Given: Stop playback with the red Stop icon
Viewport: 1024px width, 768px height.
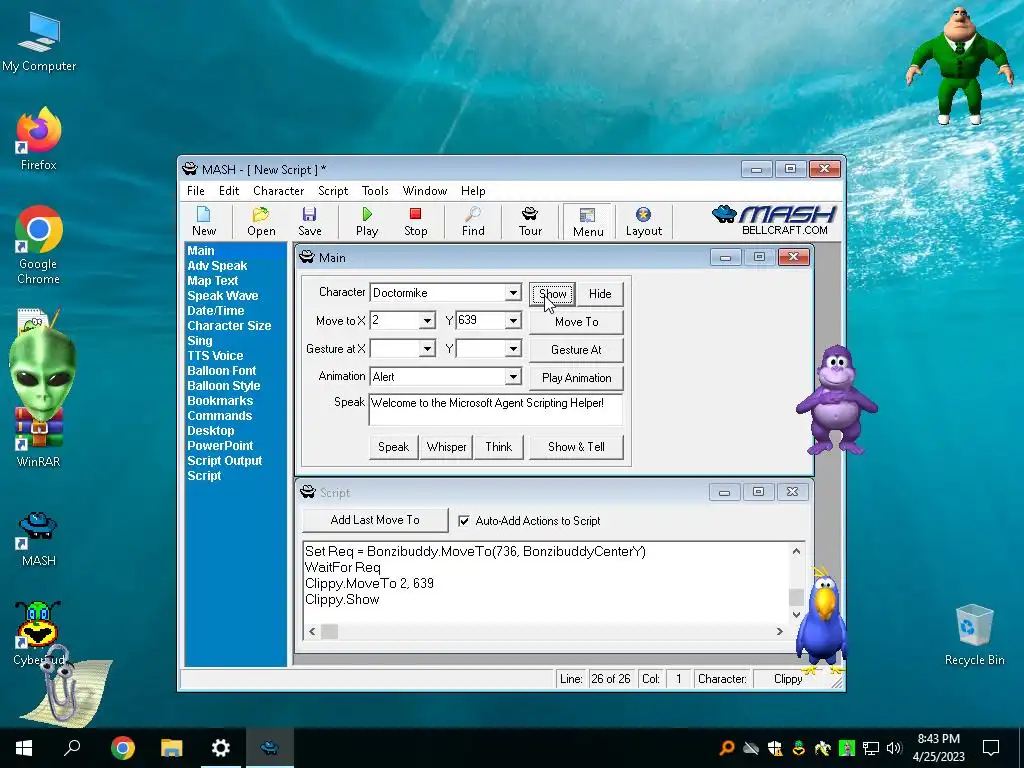Looking at the screenshot, I should pyautogui.click(x=415, y=221).
